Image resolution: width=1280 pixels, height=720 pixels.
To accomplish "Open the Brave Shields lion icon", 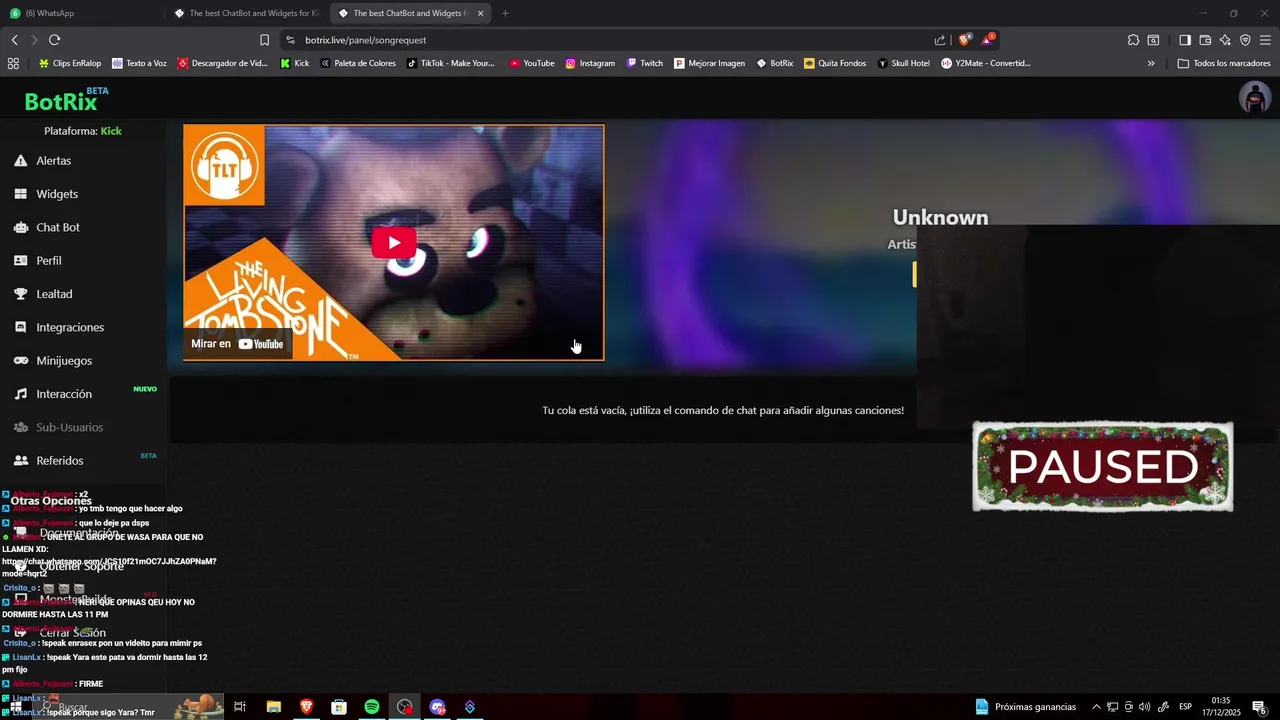I will [x=964, y=40].
